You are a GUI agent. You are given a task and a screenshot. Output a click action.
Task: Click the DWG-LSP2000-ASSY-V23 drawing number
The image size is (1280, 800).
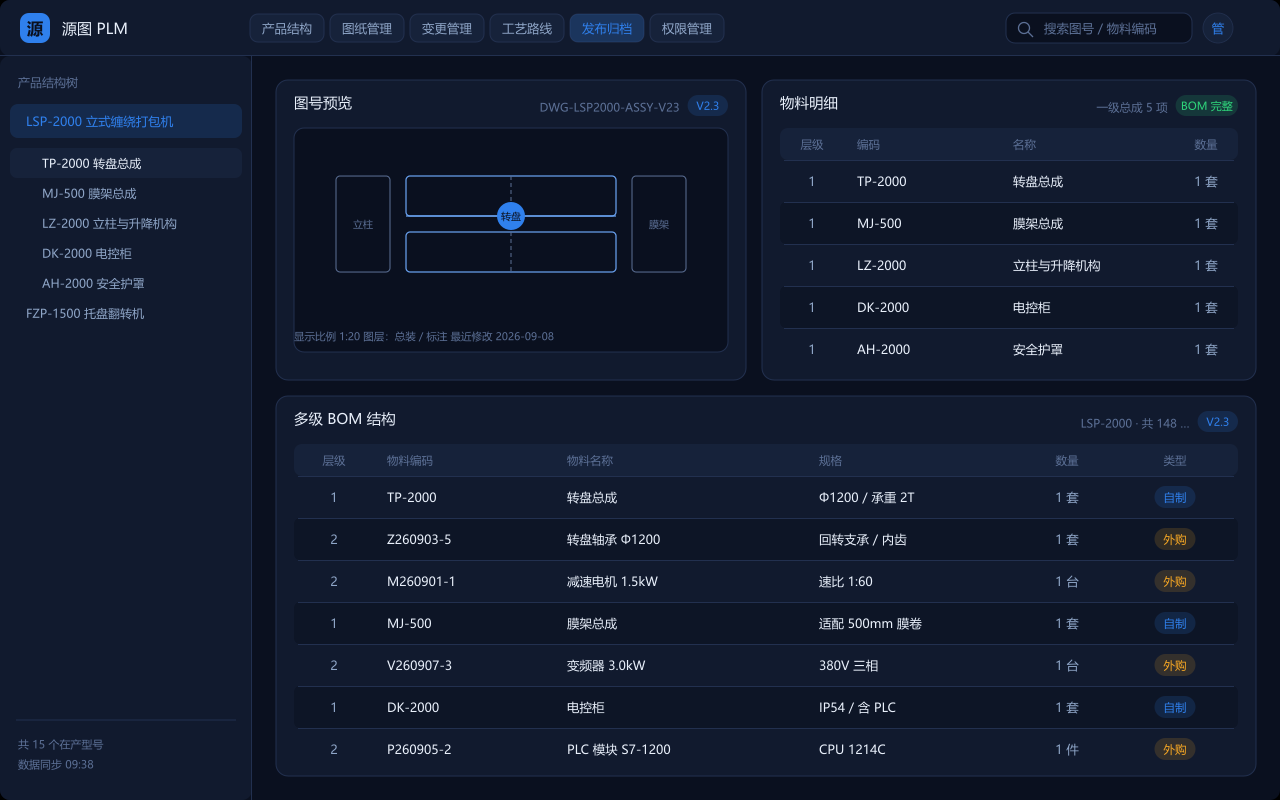609,107
